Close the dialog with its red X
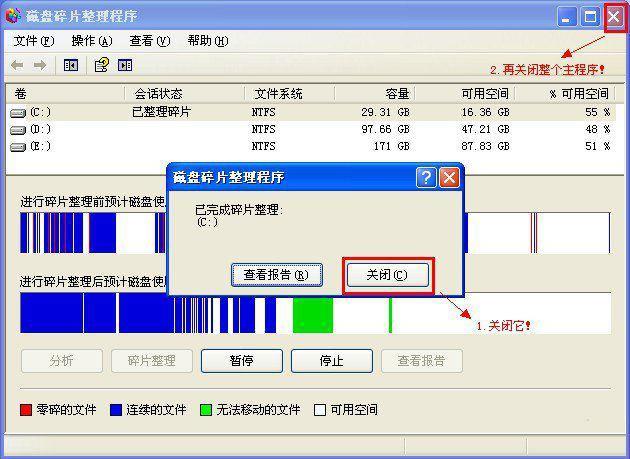This screenshot has width=630, height=459. tap(449, 177)
